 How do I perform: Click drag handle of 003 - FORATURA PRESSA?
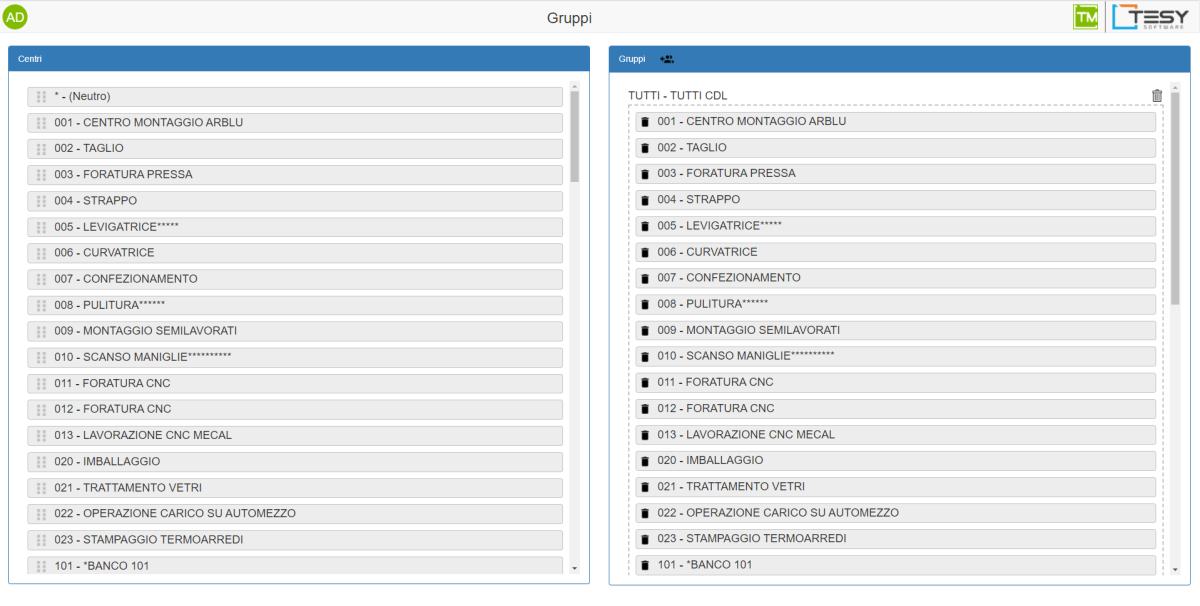coord(41,175)
